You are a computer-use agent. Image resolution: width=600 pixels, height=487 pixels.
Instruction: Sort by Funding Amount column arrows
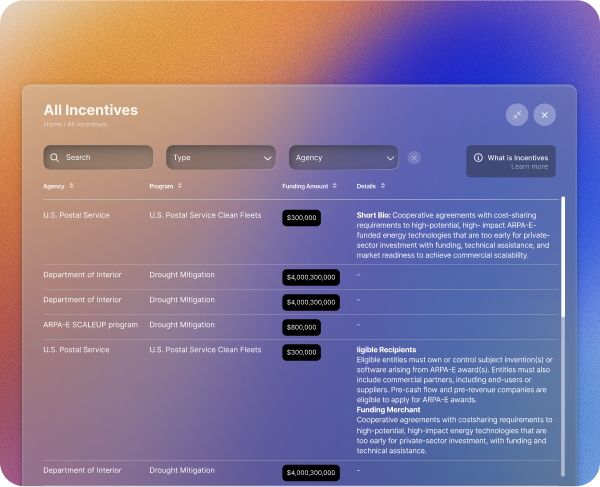[x=335, y=186]
